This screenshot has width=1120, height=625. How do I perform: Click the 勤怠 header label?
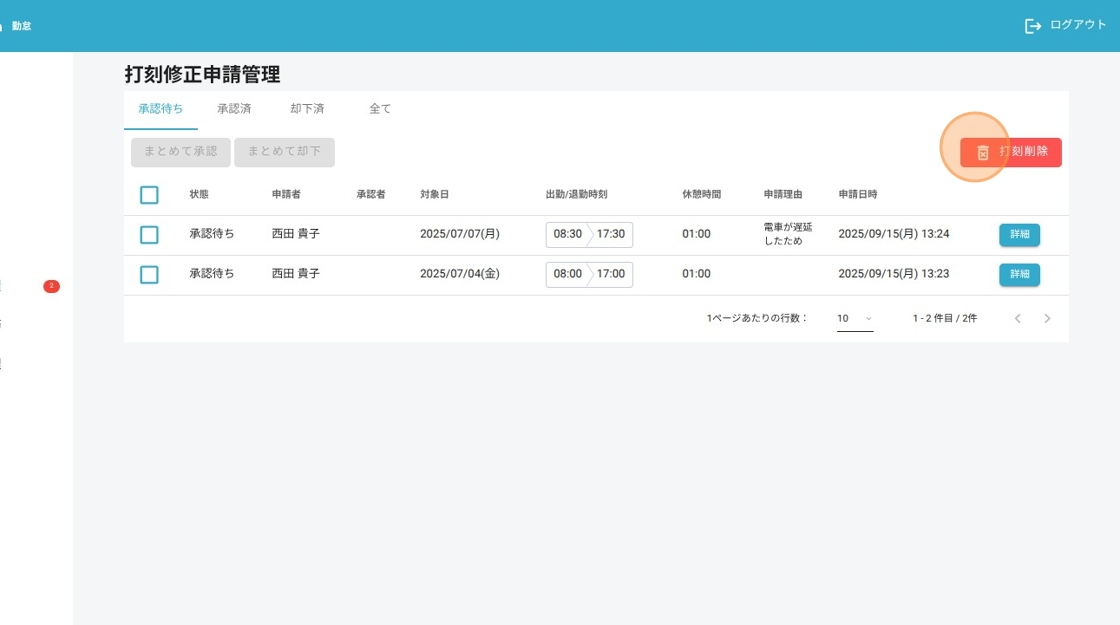coord(21,26)
